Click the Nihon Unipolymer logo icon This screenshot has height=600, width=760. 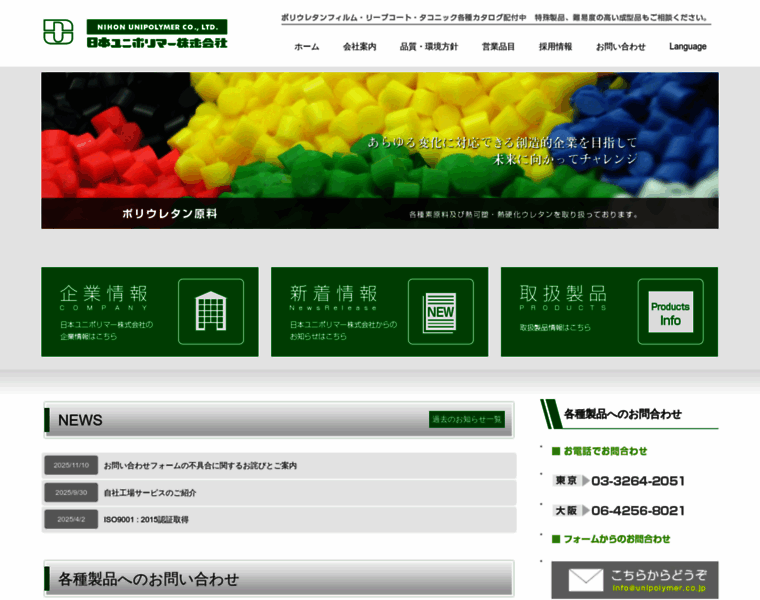[x=58, y=32]
